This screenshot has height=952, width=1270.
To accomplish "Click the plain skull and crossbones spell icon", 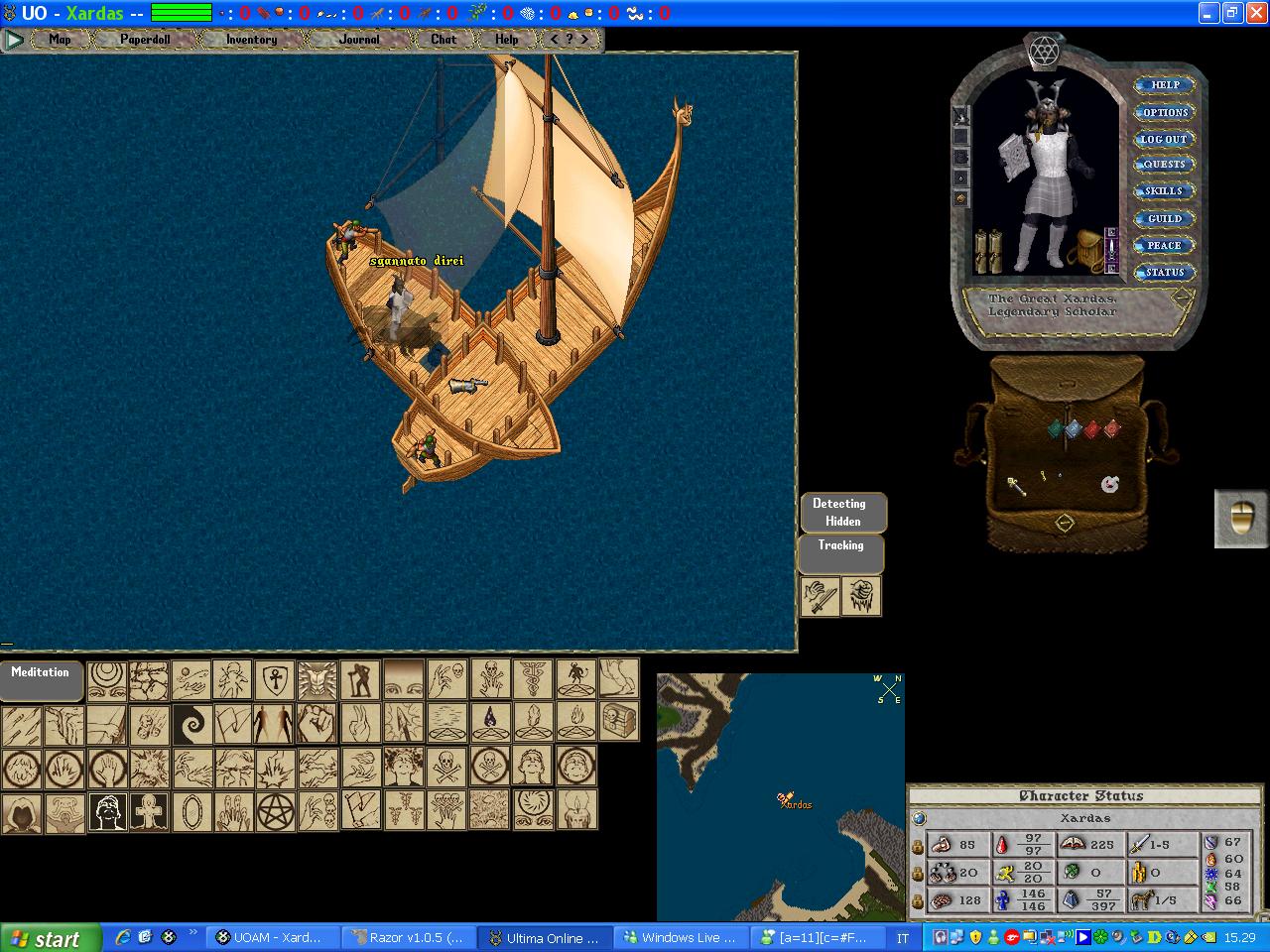I will click(x=447, y=768).
